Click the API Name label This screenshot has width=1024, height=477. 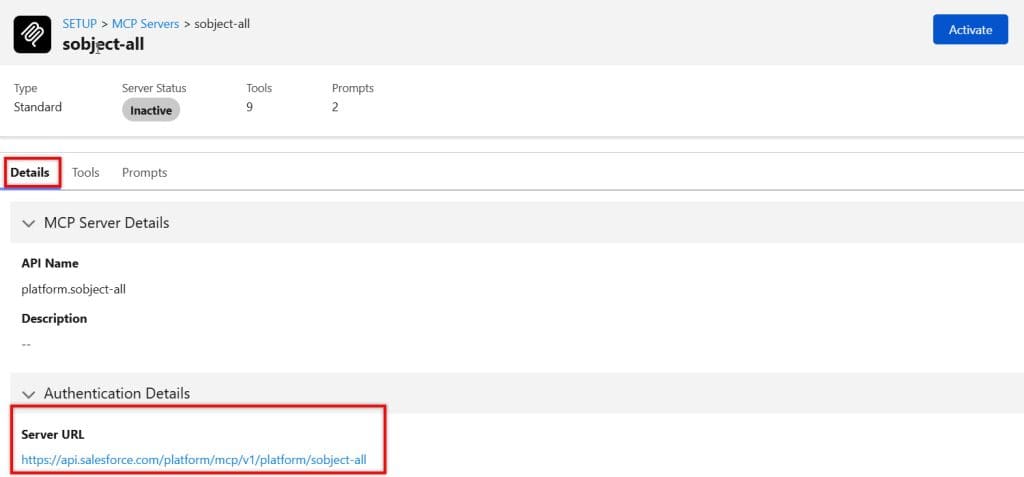click(x=50, y=263)
